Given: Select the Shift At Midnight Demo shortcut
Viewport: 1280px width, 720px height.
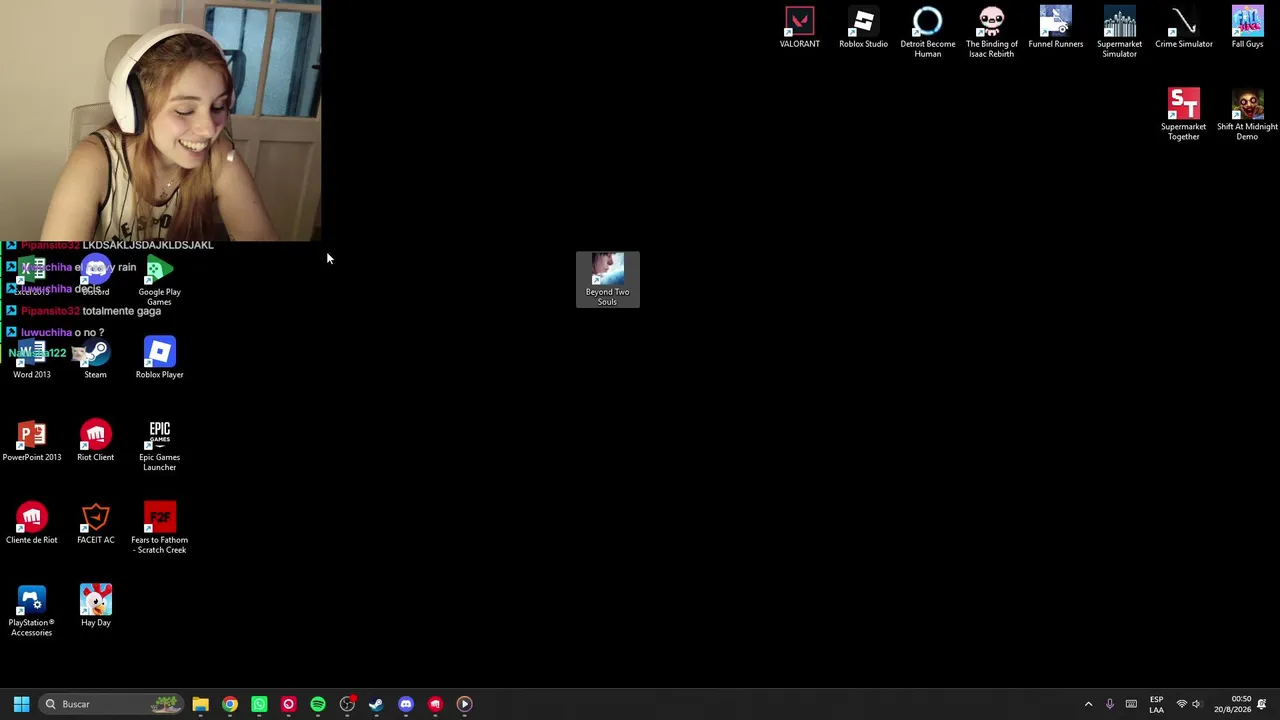Looking at the screenshot, I should pos(1247,115).
